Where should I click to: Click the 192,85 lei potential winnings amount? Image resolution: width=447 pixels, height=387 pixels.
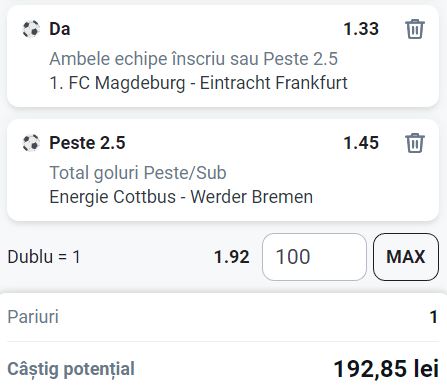[x=386, y=369]
